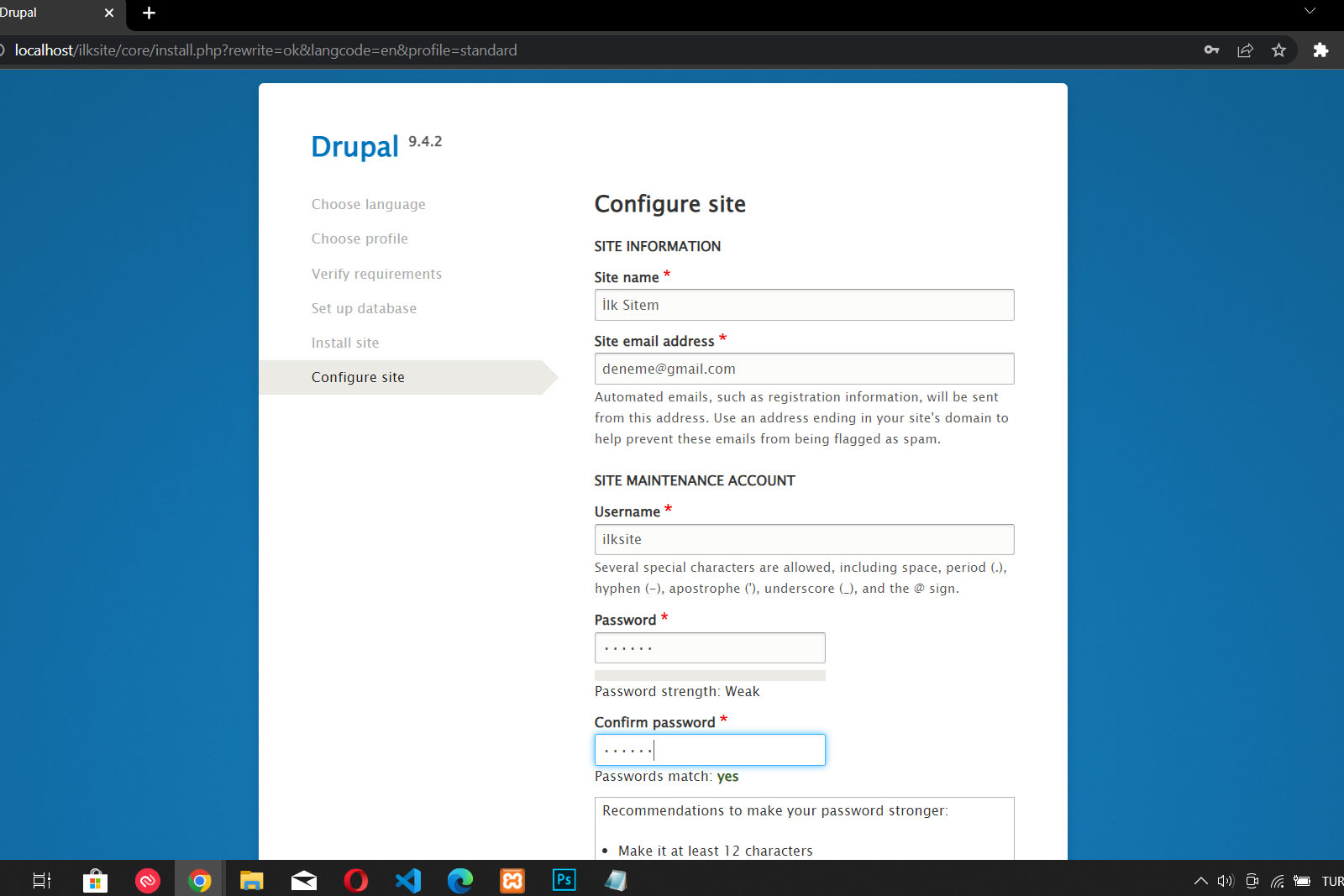1344x896 pixels.
Task: Expand the tab search chevron
Action: point(1310,11)
